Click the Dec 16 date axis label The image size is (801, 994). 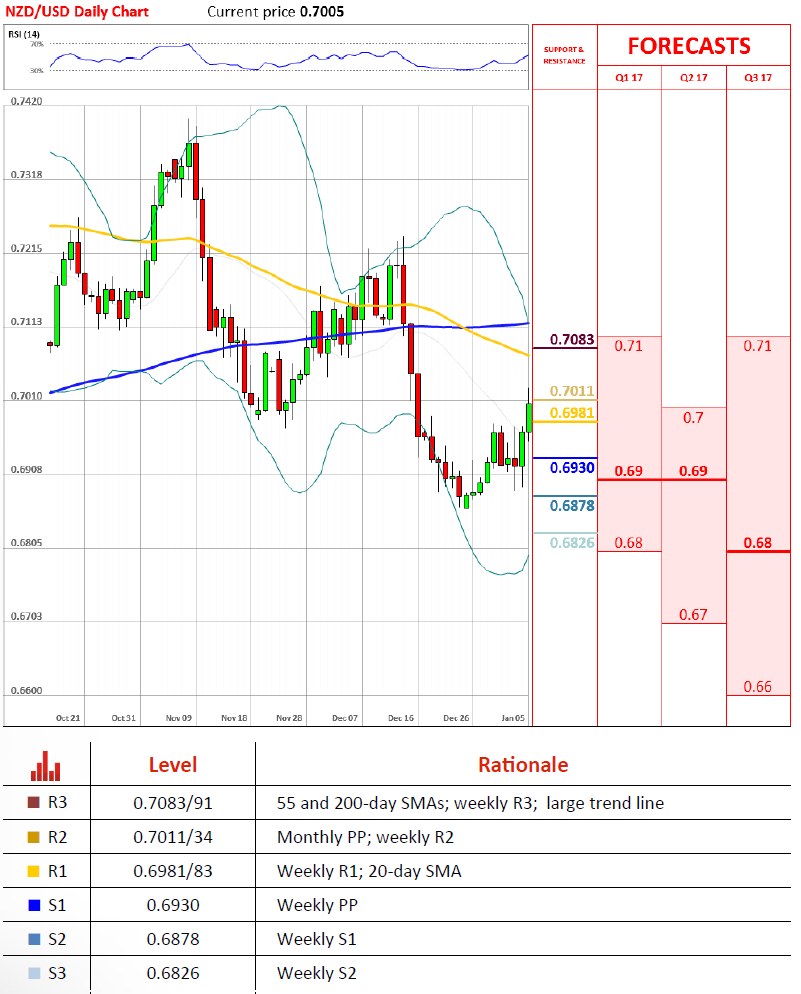(x=400, y=718)
